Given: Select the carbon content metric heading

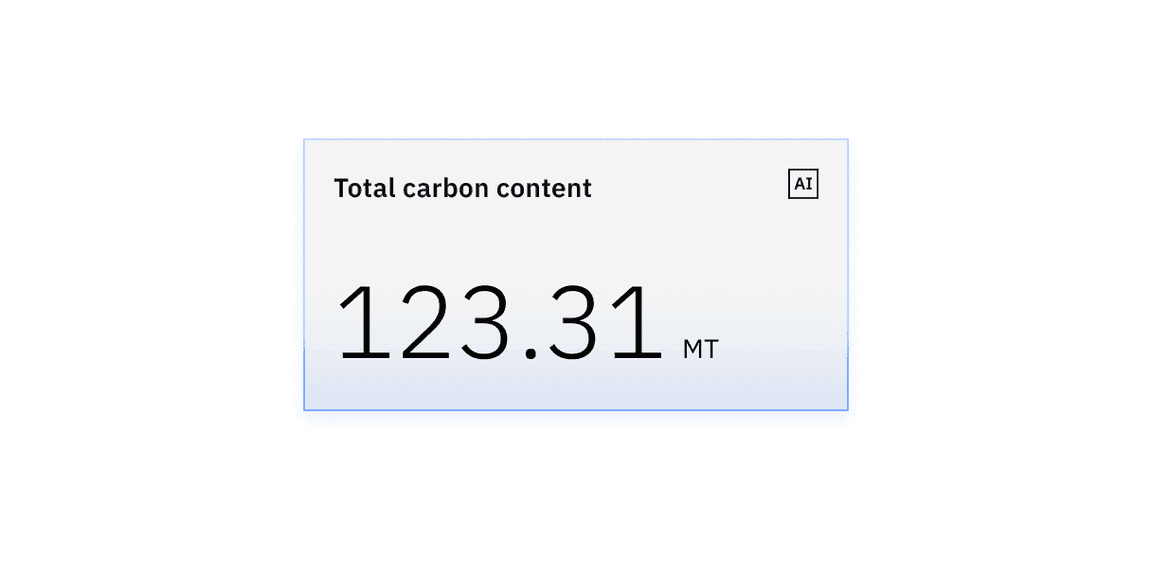Looking at the screenshot, I should [x=463, y=188].
